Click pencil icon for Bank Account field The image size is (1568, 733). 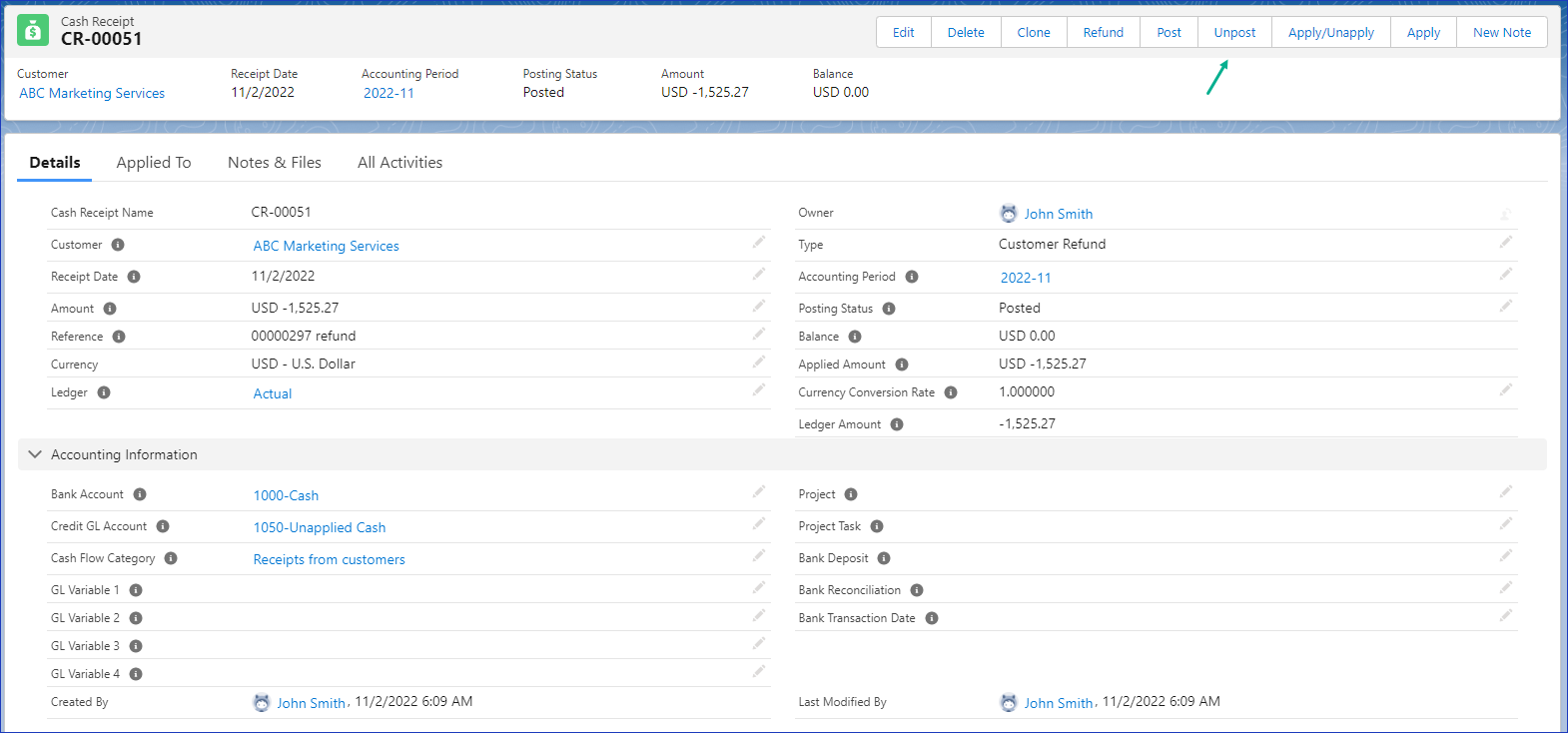point(759,491)
